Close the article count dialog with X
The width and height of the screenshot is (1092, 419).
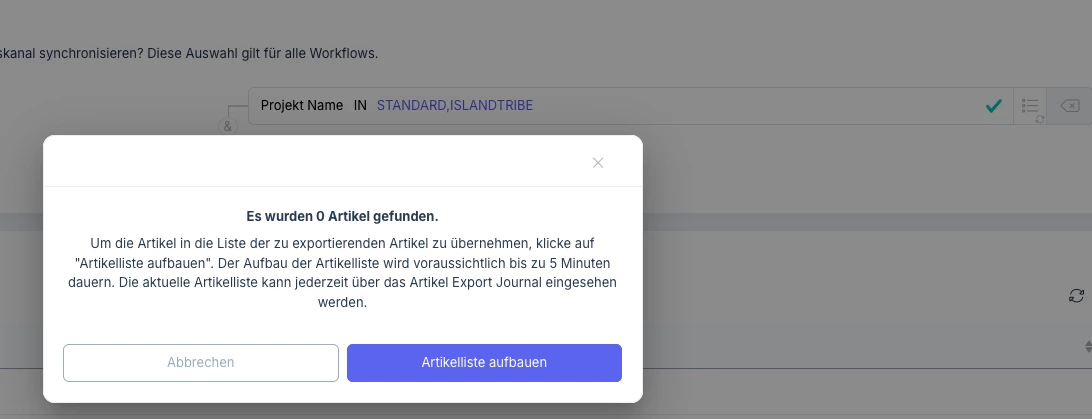pyautogui.click(x=598, y=162)
